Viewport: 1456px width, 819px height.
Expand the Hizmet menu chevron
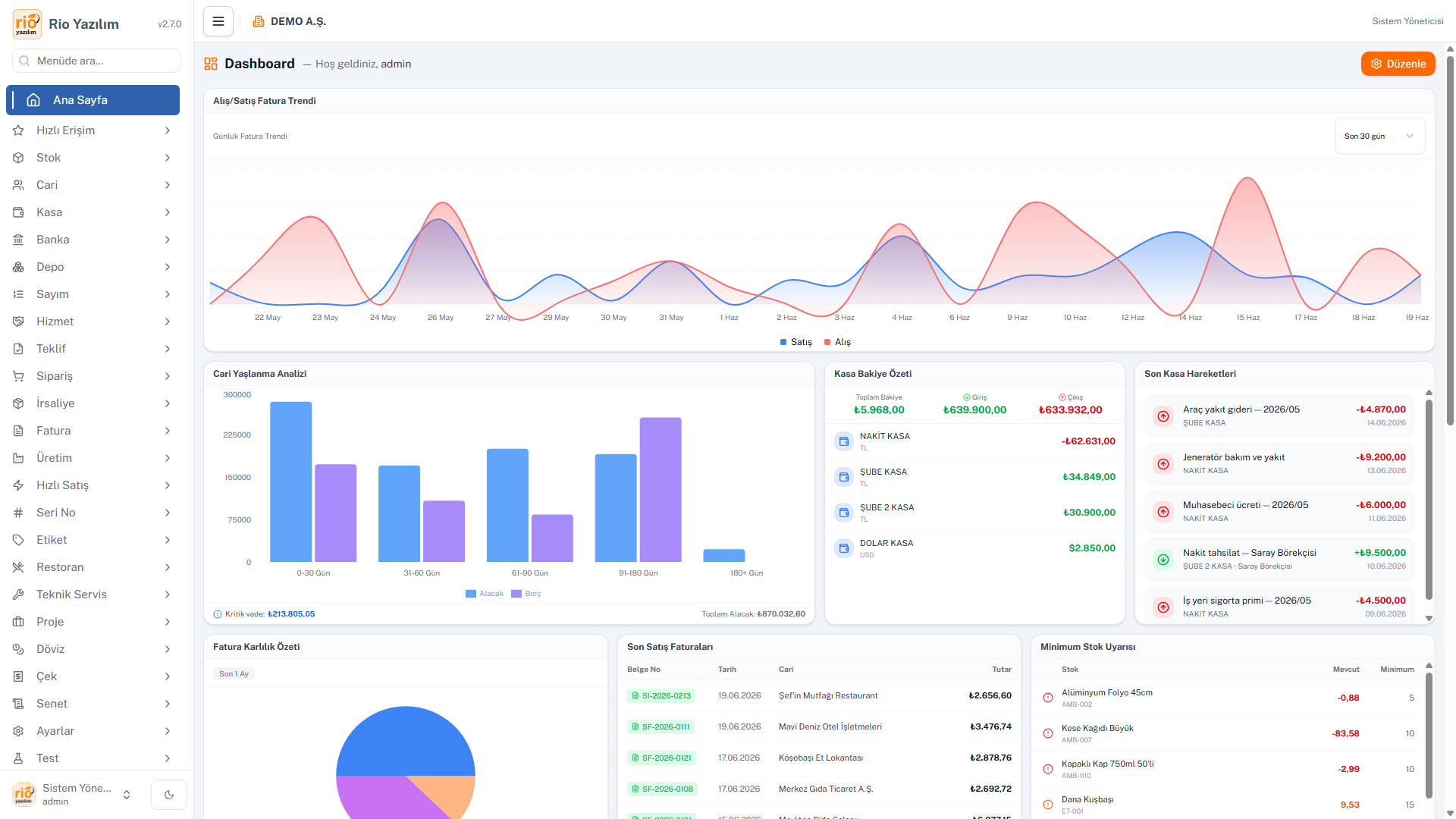tap(168, 322)
